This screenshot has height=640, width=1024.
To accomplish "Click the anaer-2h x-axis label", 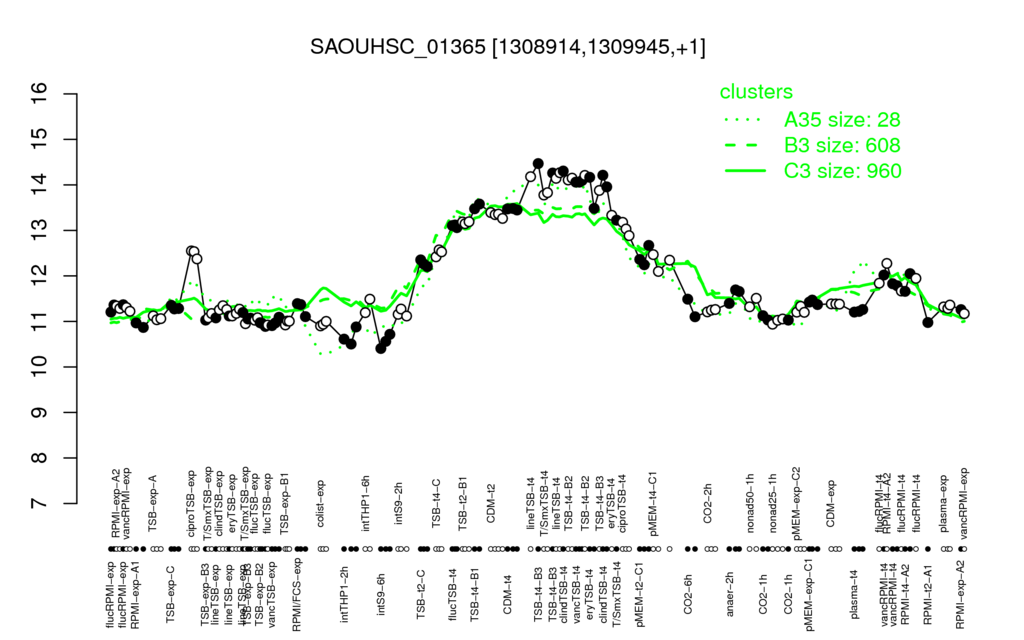I will [x=730, y=594].
